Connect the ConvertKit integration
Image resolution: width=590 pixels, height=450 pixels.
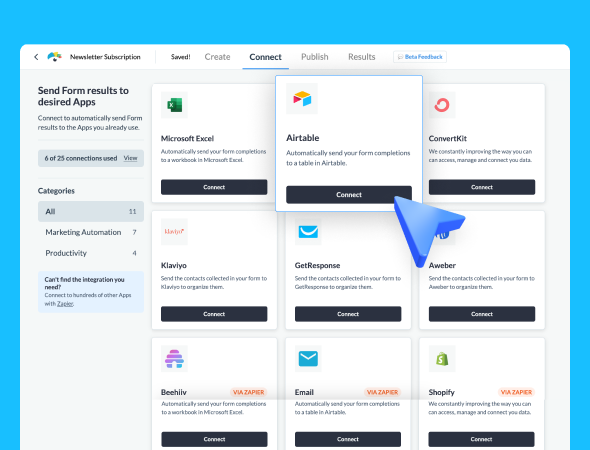(x=482, y=187)
